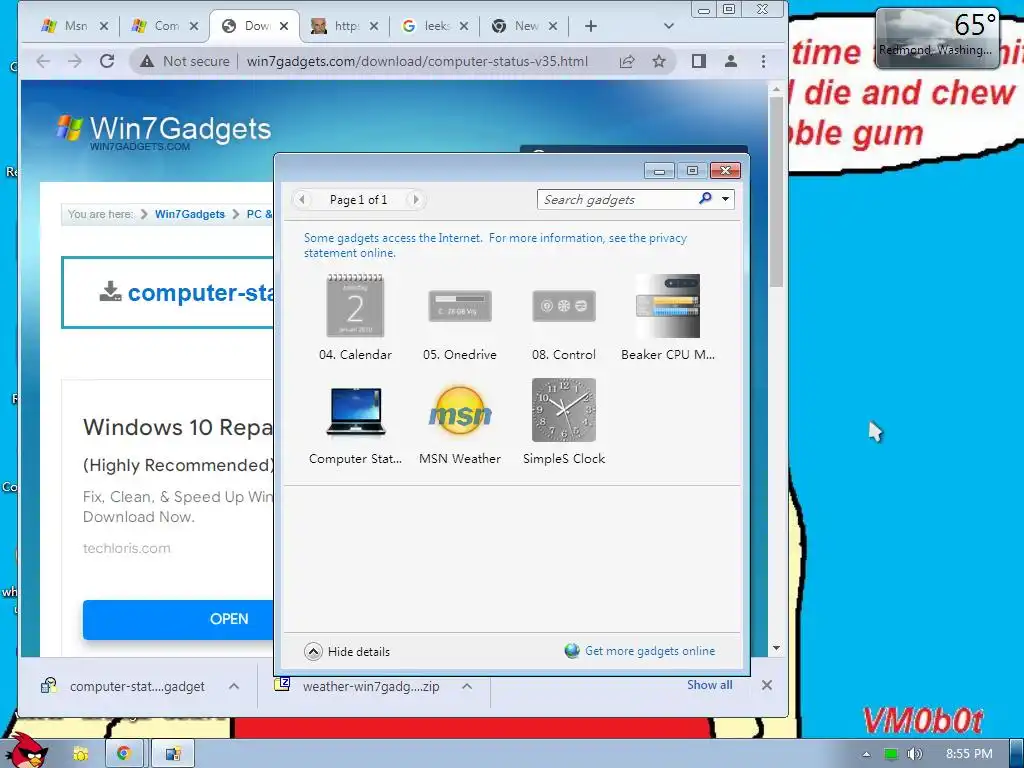Click the volume speaker tray icon
The height and width of the screenshot is (768, 1024).
pyautogui.click(x=914, y=754)
